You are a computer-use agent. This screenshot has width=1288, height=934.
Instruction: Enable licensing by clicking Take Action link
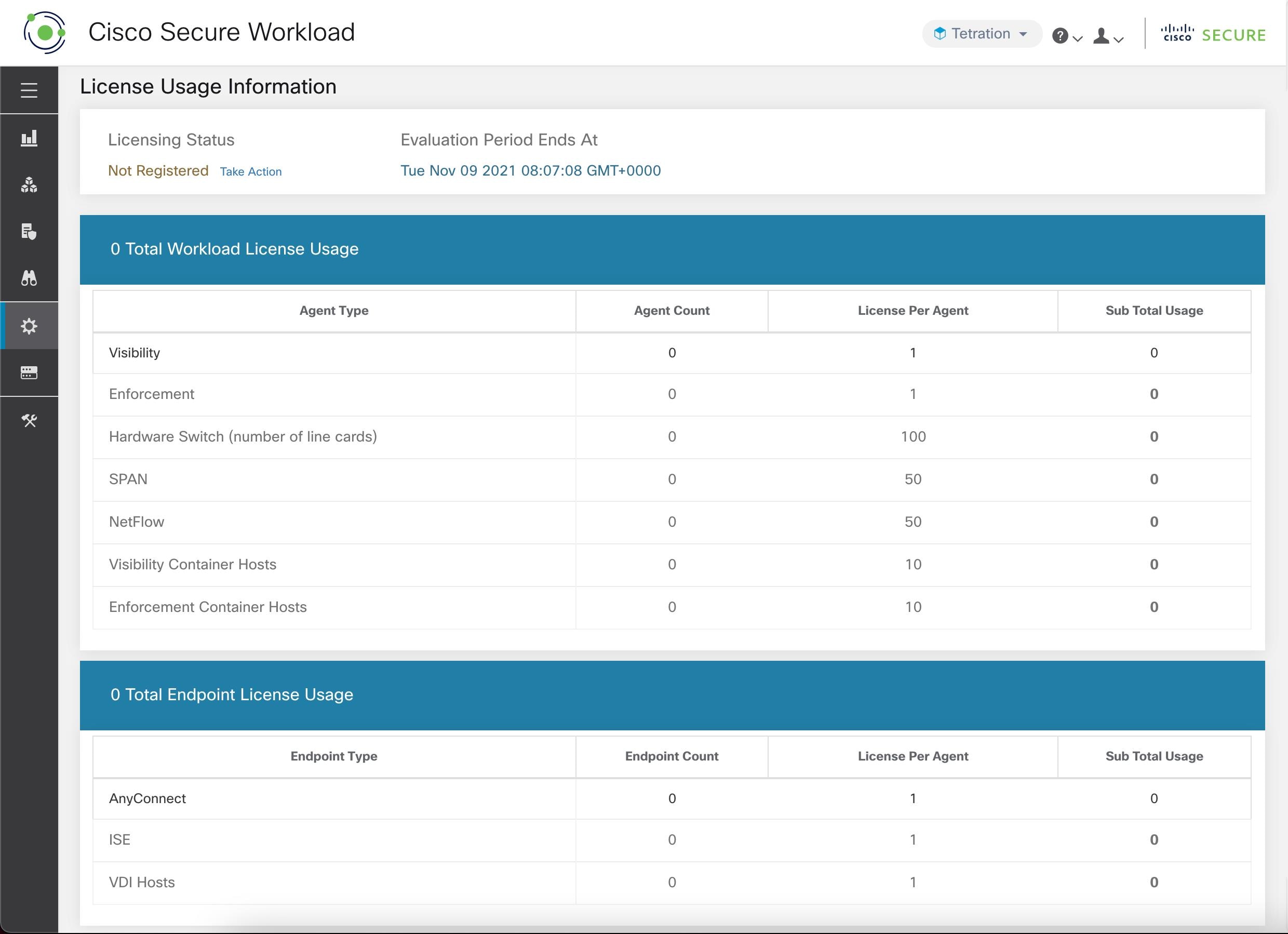click(x=250, y=170)
